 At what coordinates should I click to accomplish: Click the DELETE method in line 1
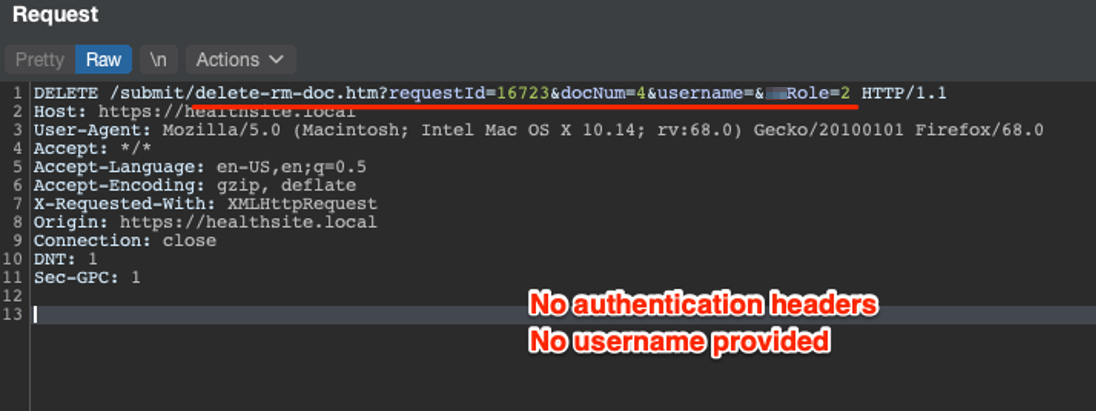point(59,93)
